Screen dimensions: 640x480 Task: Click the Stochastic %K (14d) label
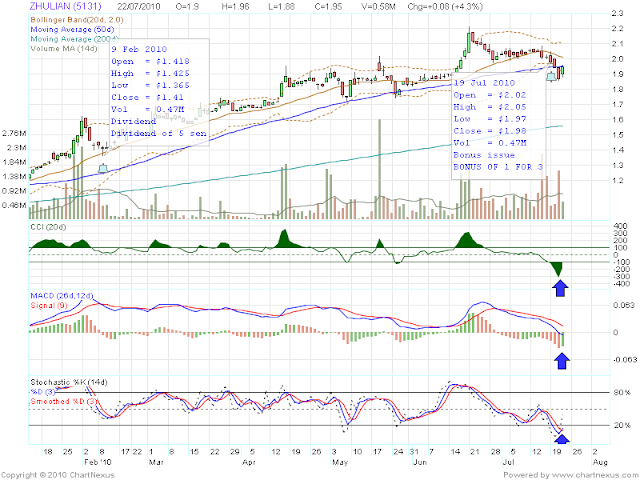click(69, 382)
